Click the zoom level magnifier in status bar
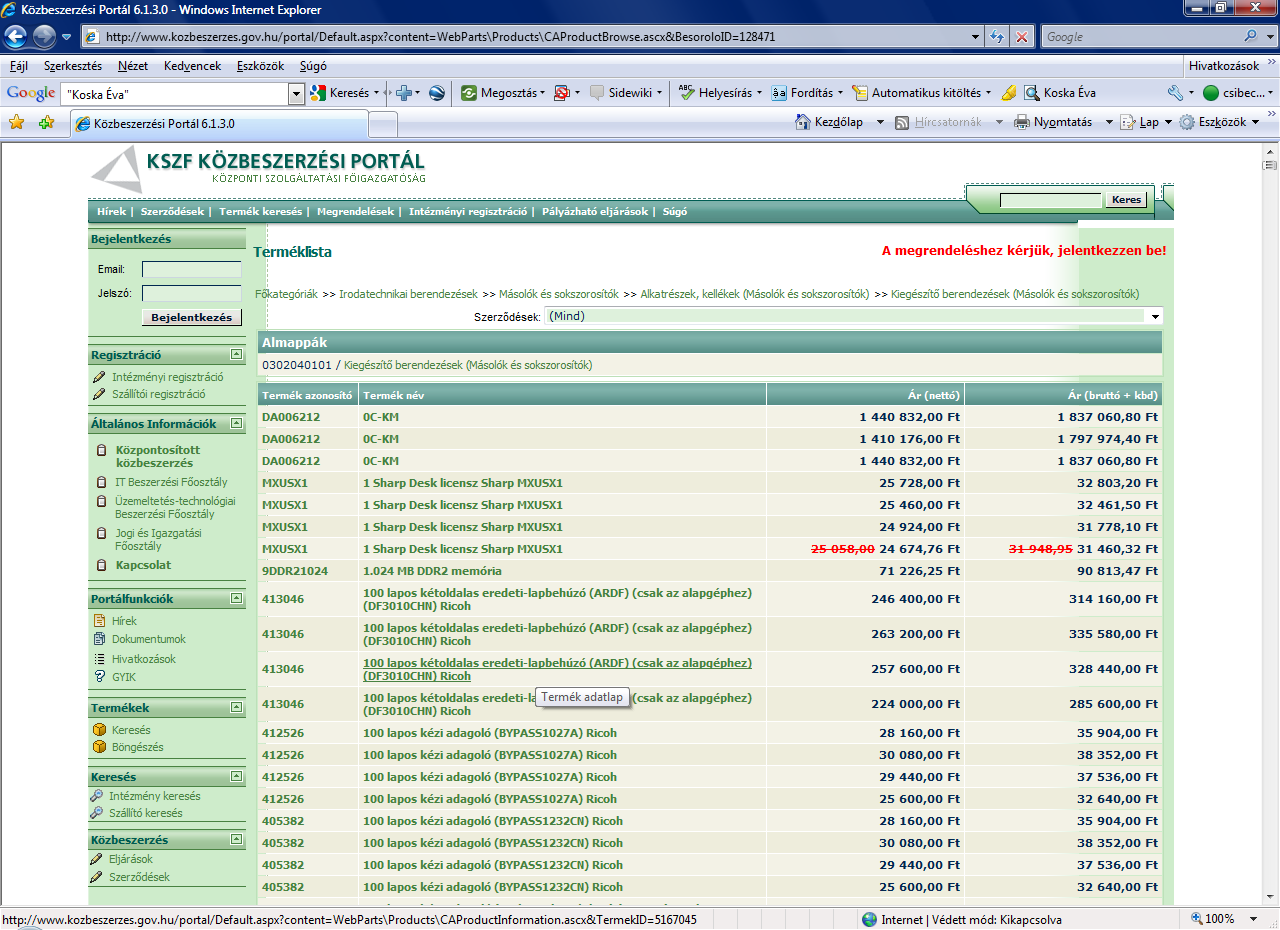 click(1197, 918)
